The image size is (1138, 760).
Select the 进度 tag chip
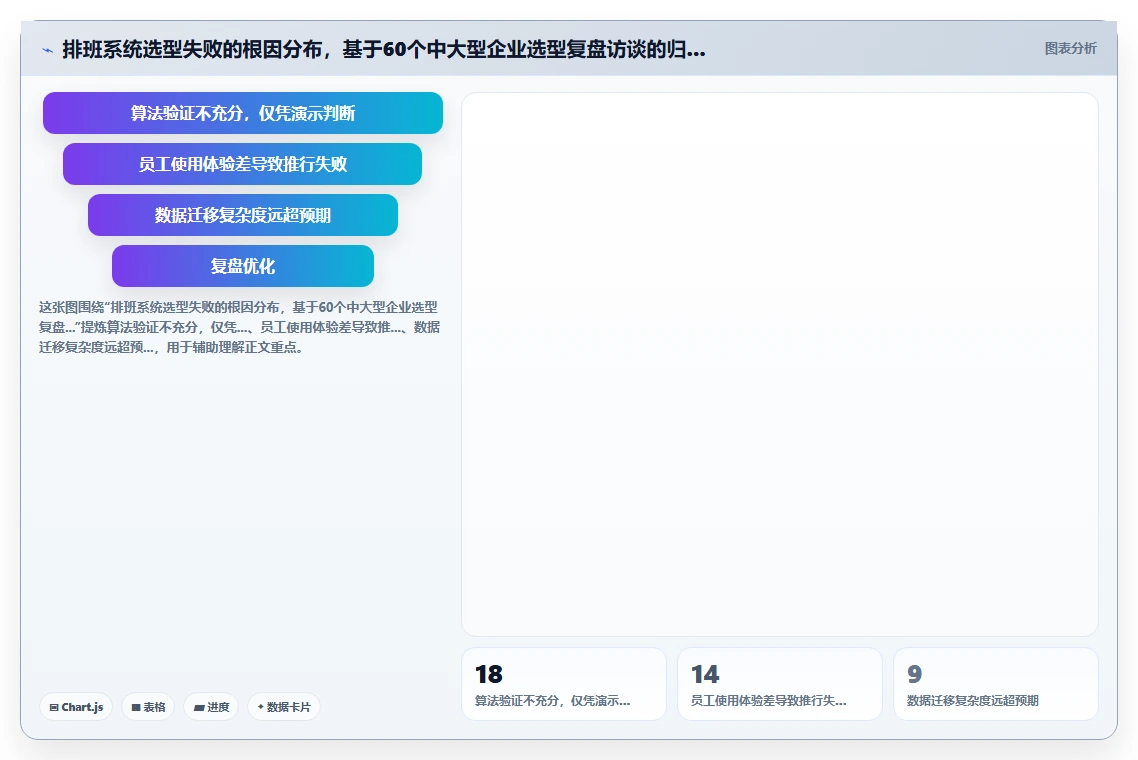(x=211, y=707)
